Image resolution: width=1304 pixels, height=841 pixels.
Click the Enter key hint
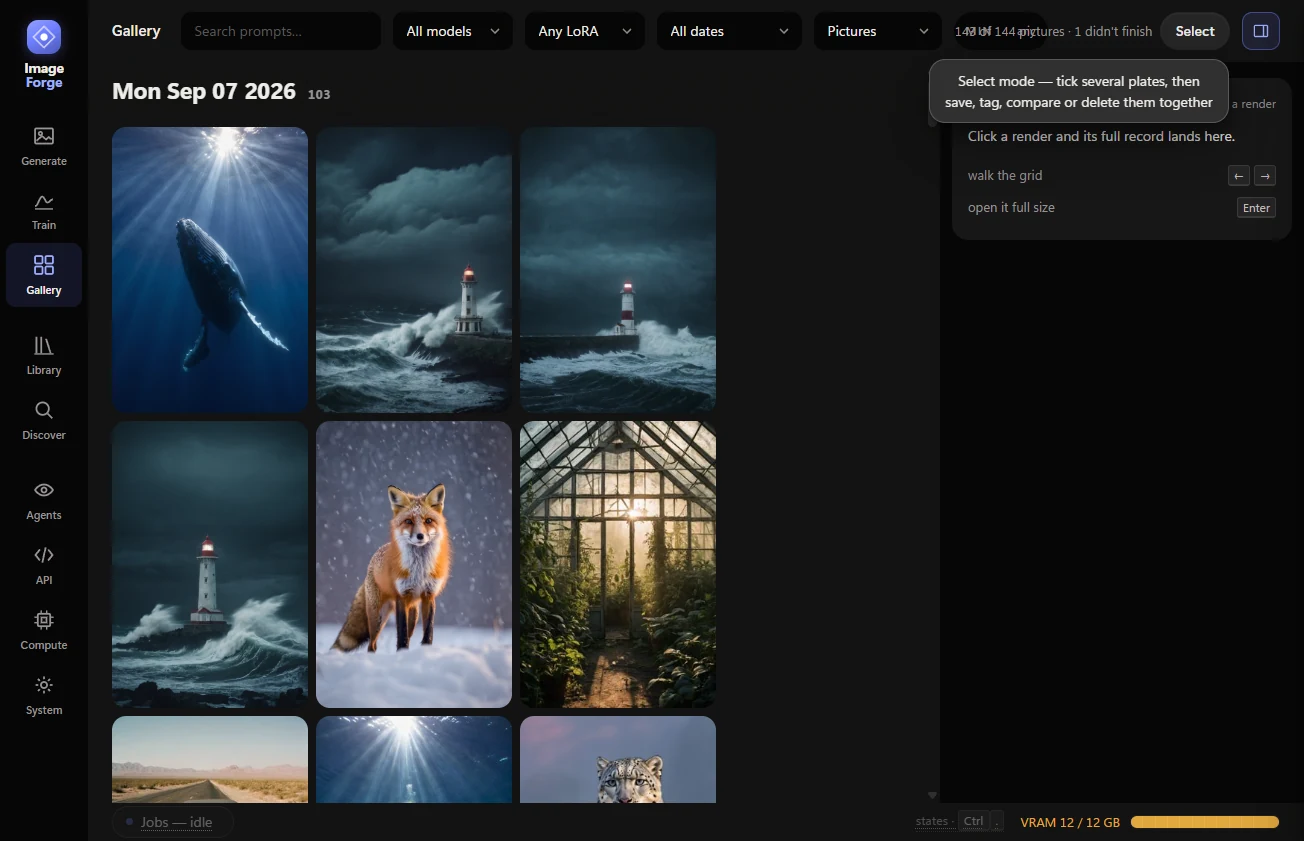click(x=1256, y=208)
